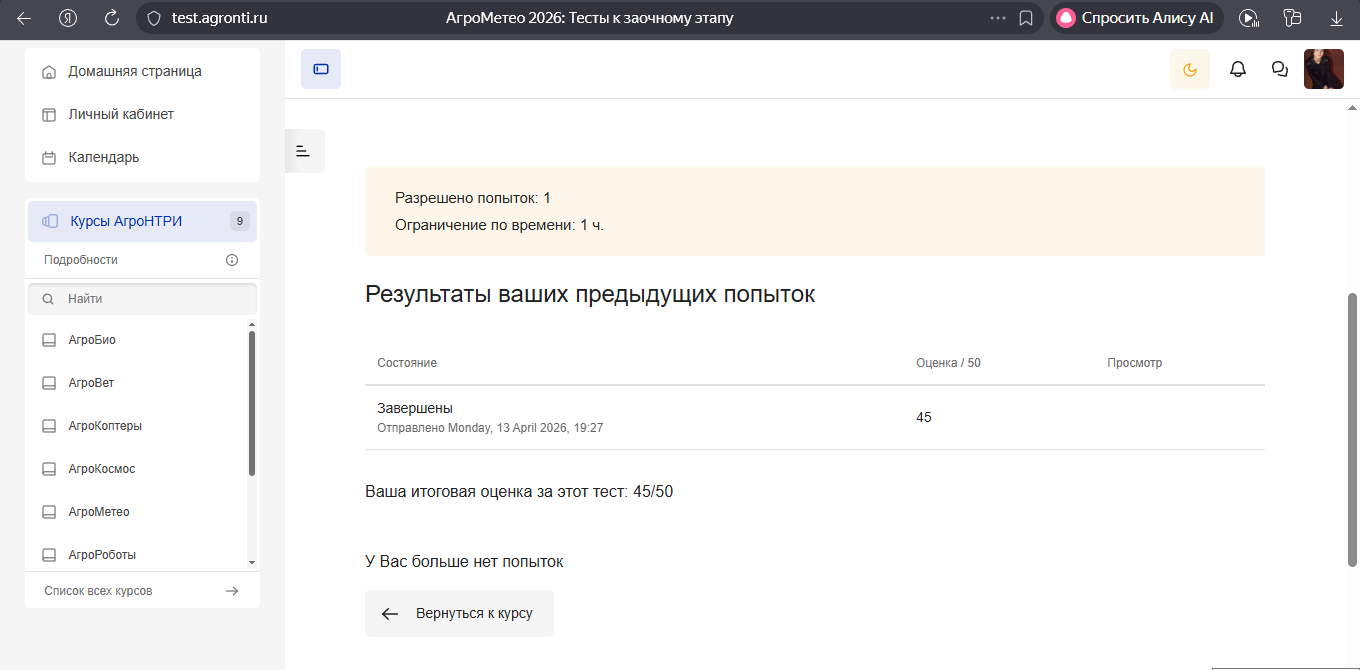This screenshot has height=670, width=1360.
Task: Bookmark the page in address bar
Action: 1025,18
